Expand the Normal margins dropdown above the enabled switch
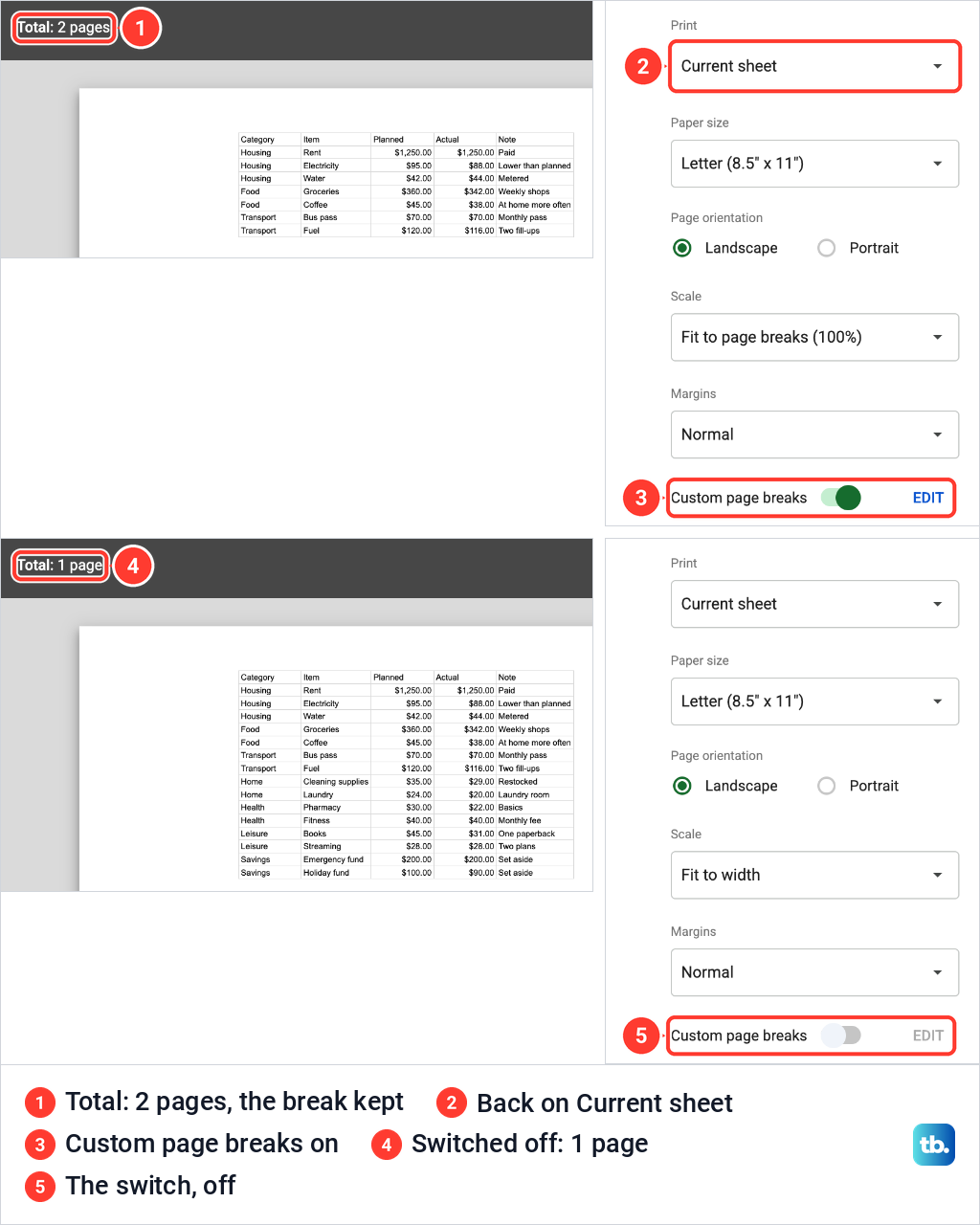 (814, 434)
